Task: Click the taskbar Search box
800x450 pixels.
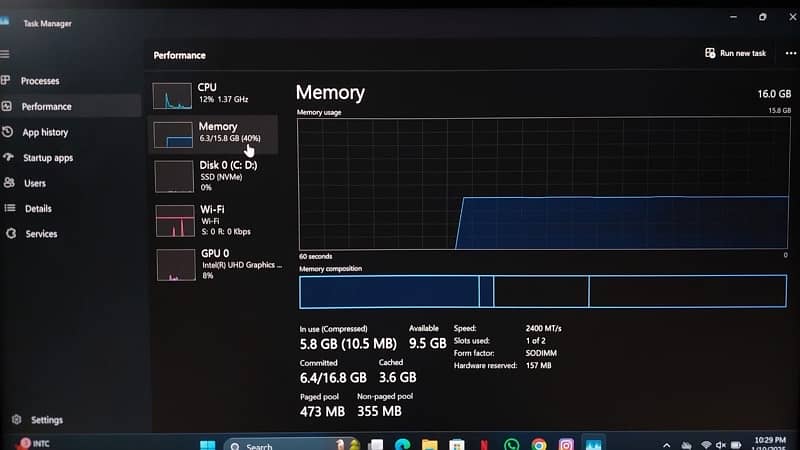Action: click(262, 445)
